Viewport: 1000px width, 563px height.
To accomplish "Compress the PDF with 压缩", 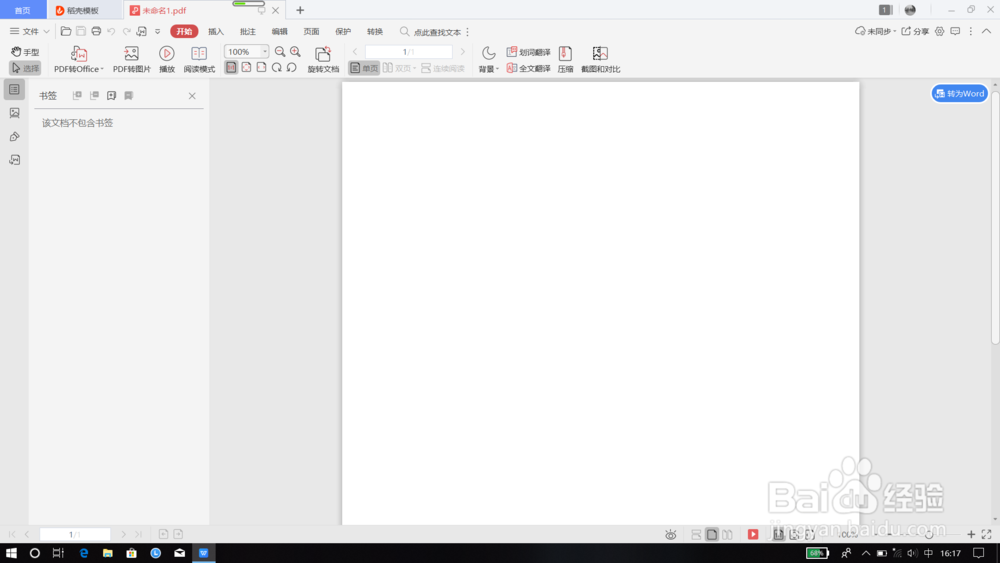I will point(565,59).
